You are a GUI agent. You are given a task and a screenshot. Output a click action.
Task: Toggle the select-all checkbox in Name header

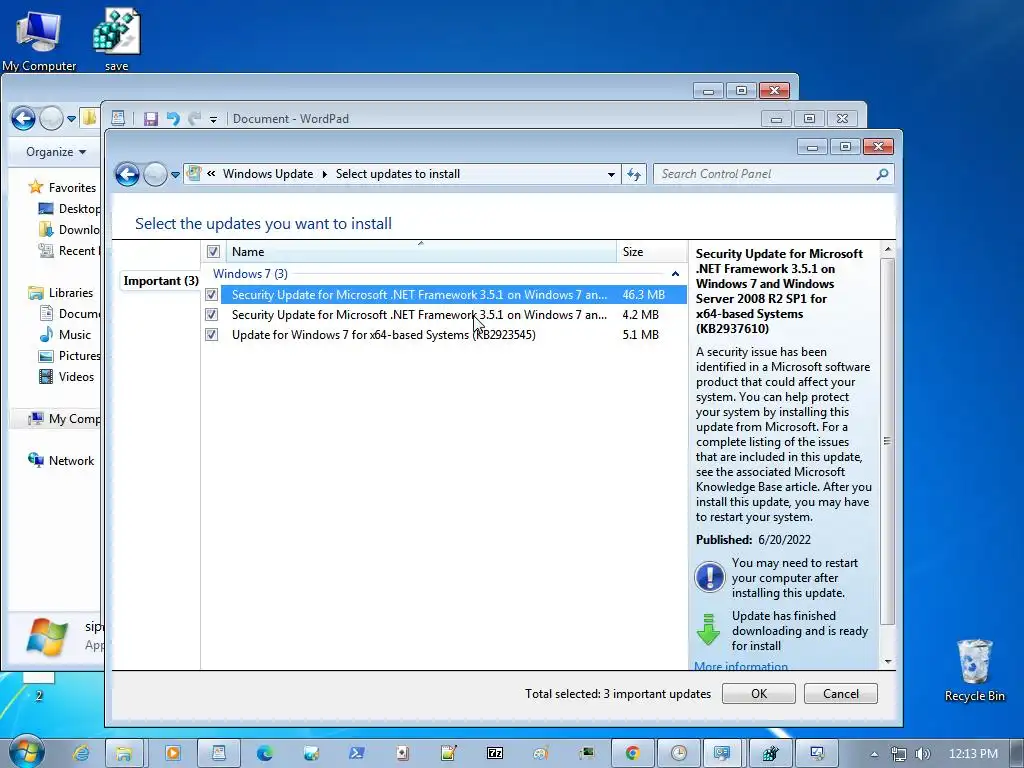click(213, 251)
